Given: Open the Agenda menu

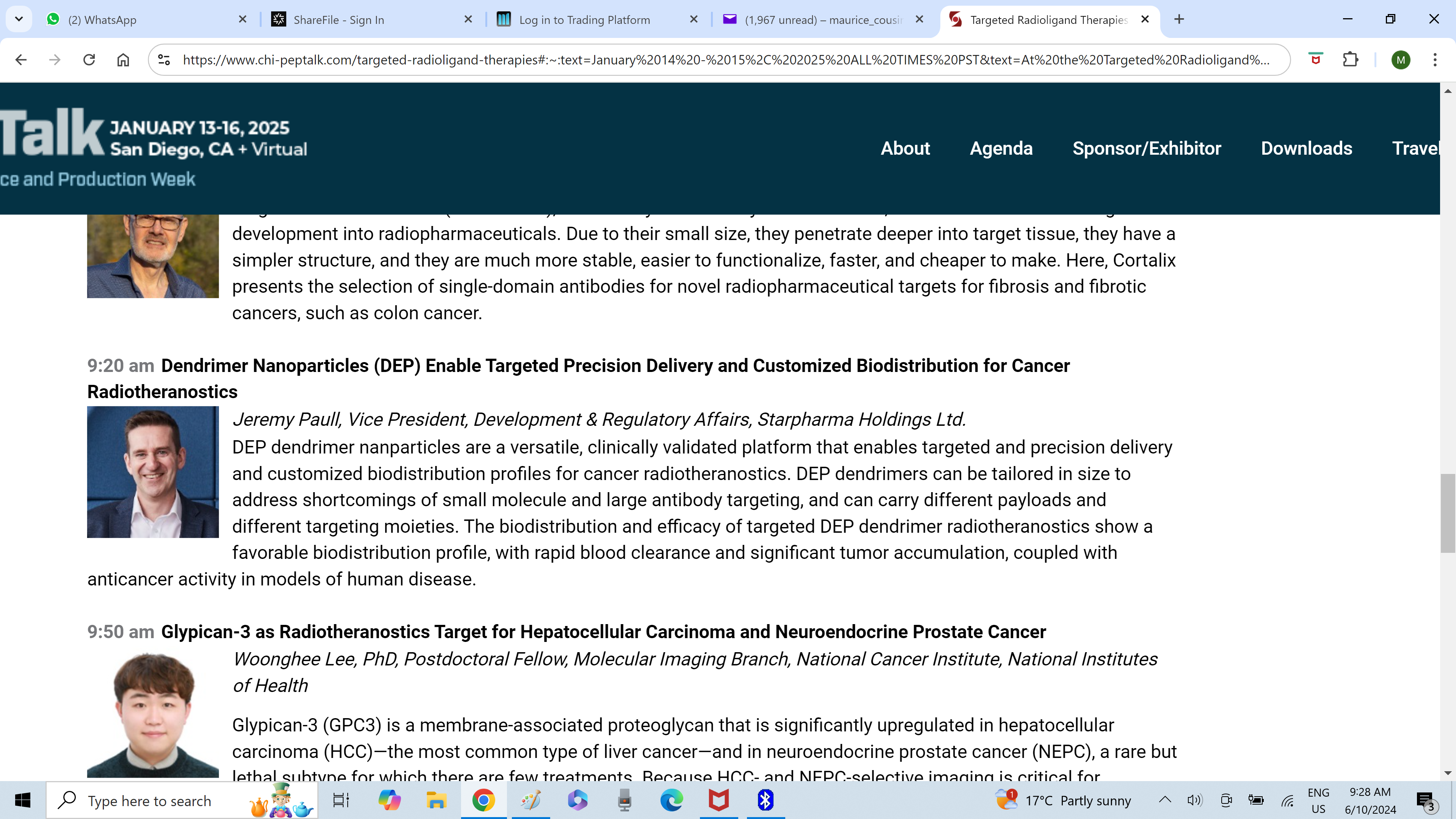Looking at the screenshot, I should tap(1001, 148).
